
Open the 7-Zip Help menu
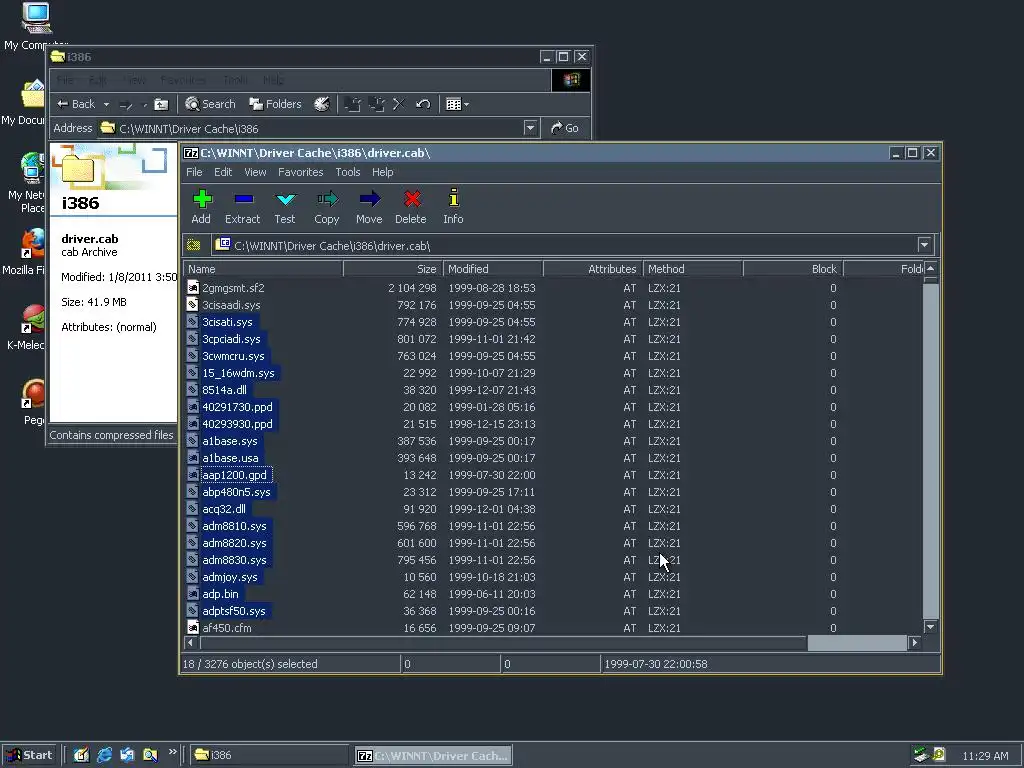click(x=383, y=172)
